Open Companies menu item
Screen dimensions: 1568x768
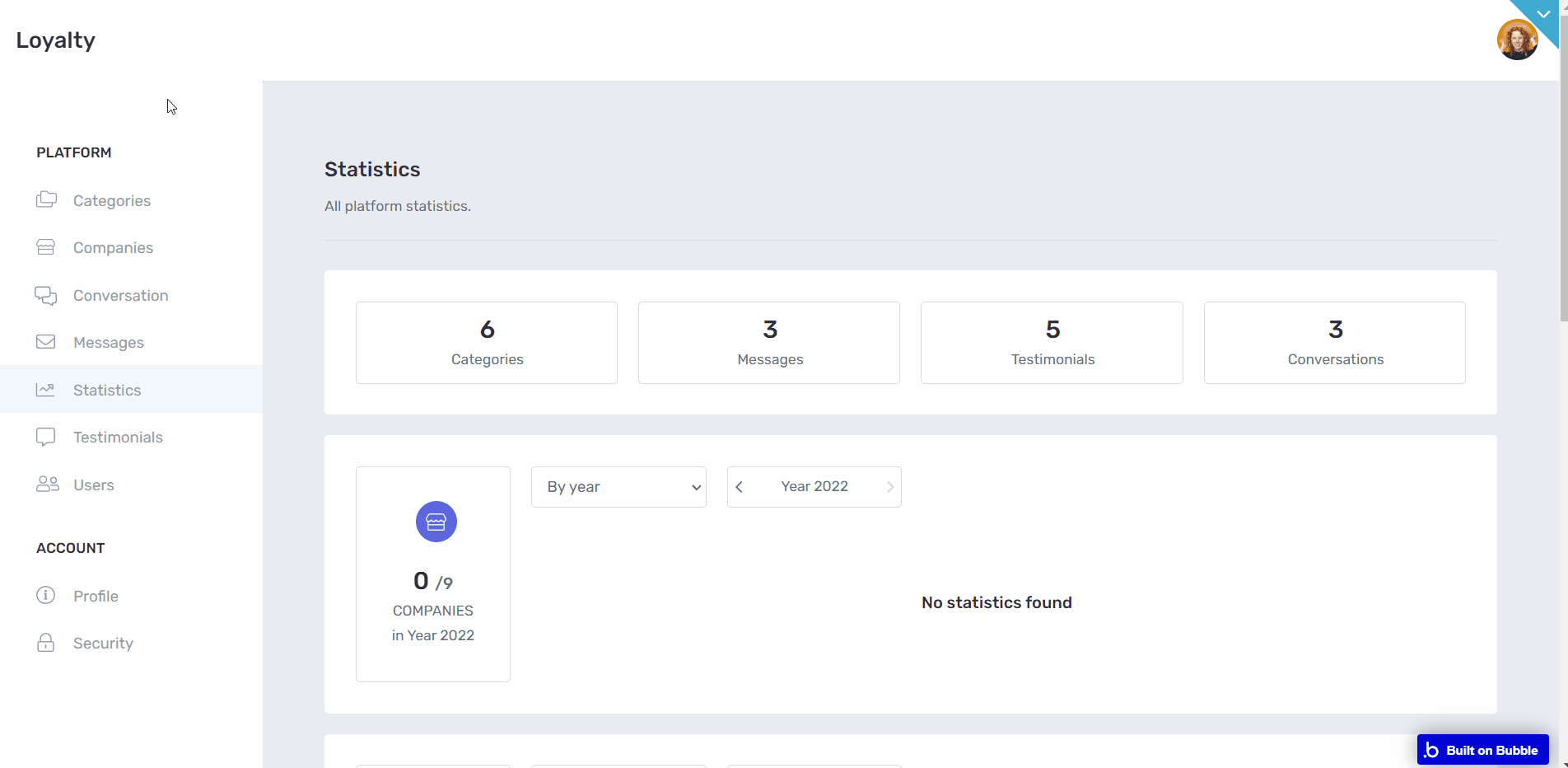[x=132, y=248]
